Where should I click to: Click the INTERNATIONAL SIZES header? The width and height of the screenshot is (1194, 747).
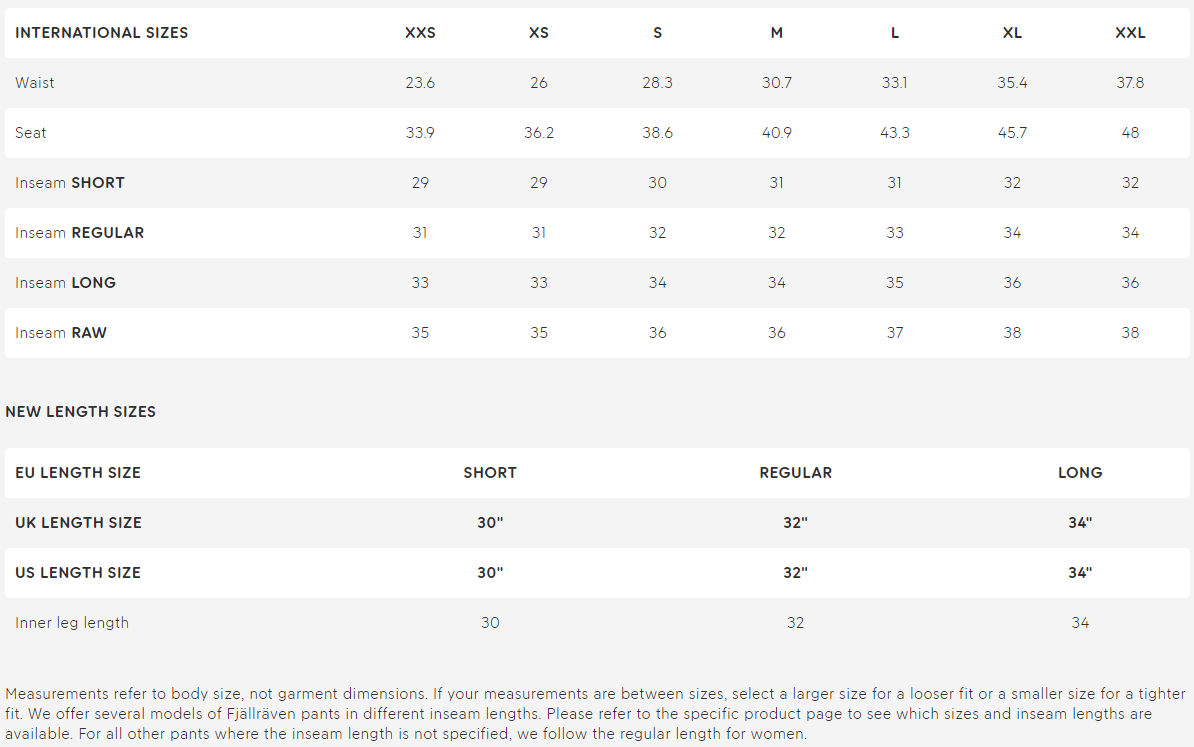click(x=101, y=33)
